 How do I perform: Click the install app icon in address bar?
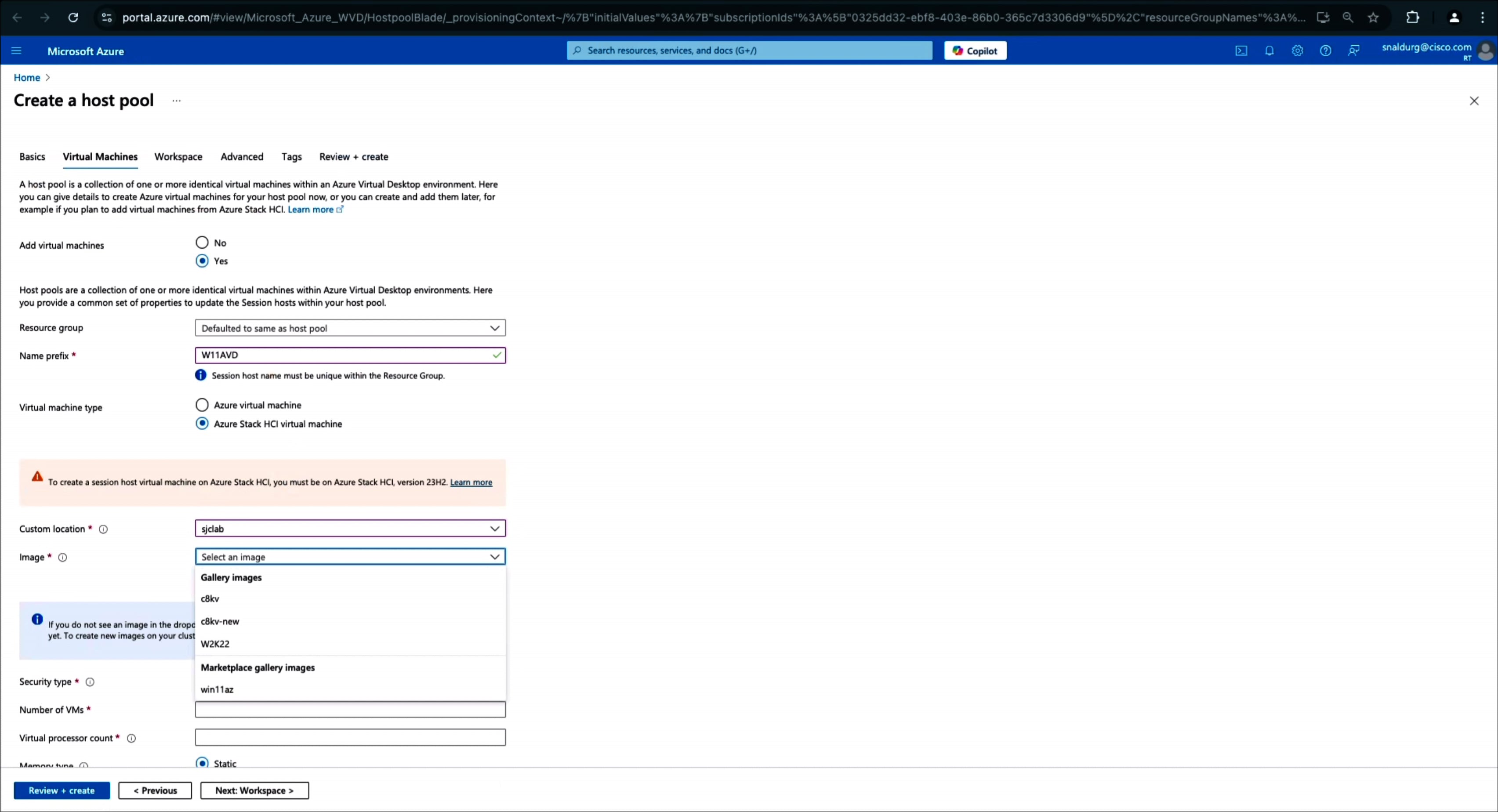pos(1323,18)
